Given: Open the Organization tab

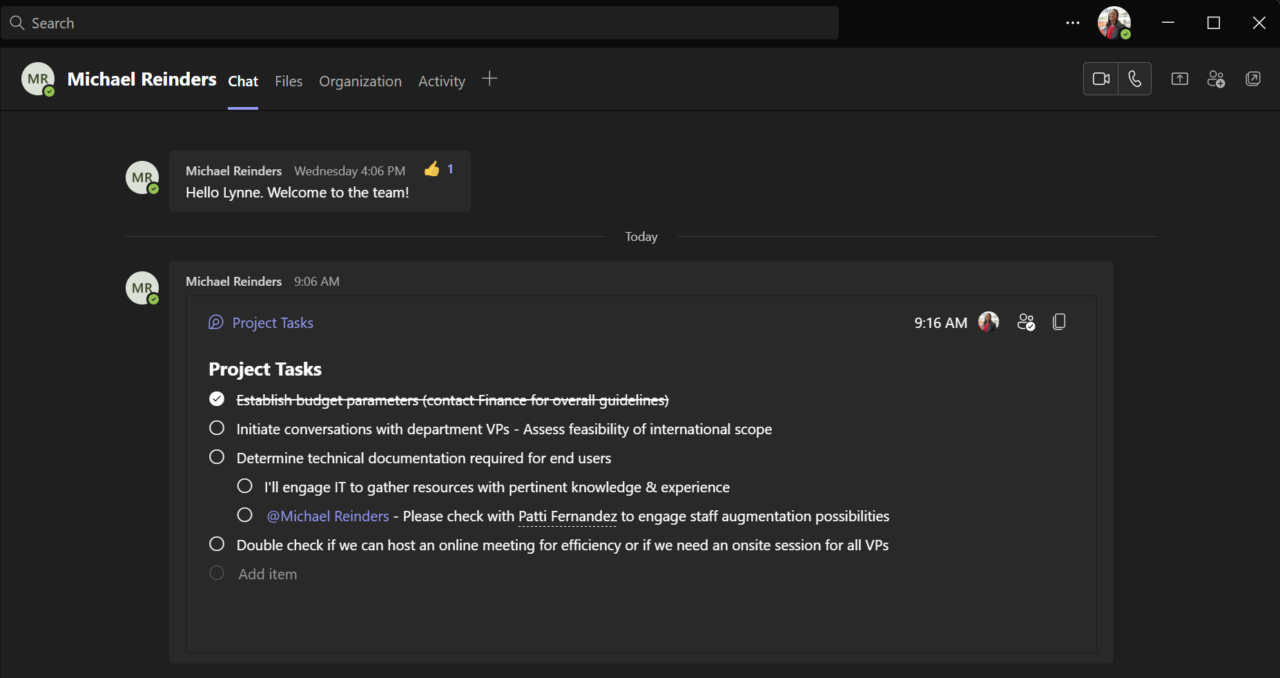Looking at the screenshot, I should 360,81.
